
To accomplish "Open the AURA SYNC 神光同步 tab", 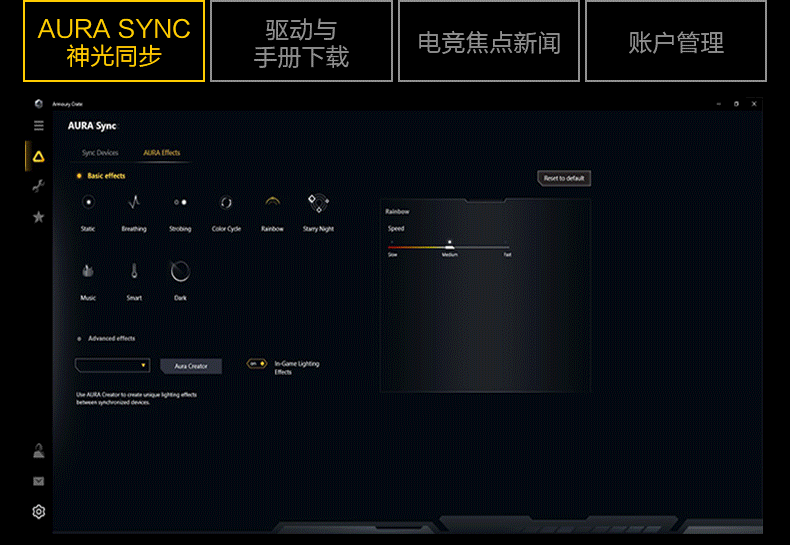I will 114,41.
